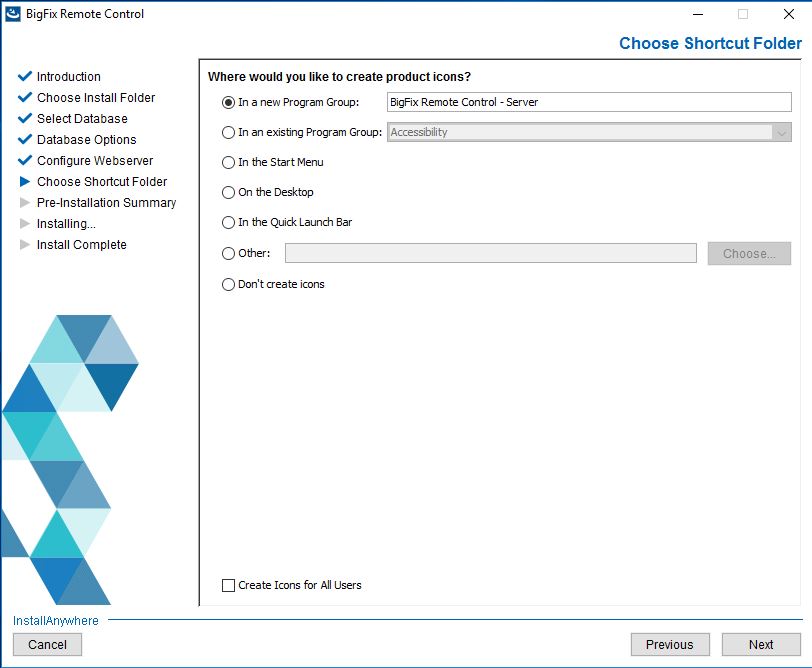
Task: Click the Choose Shortcut Folder arrow icon
Action: [25, 182]
